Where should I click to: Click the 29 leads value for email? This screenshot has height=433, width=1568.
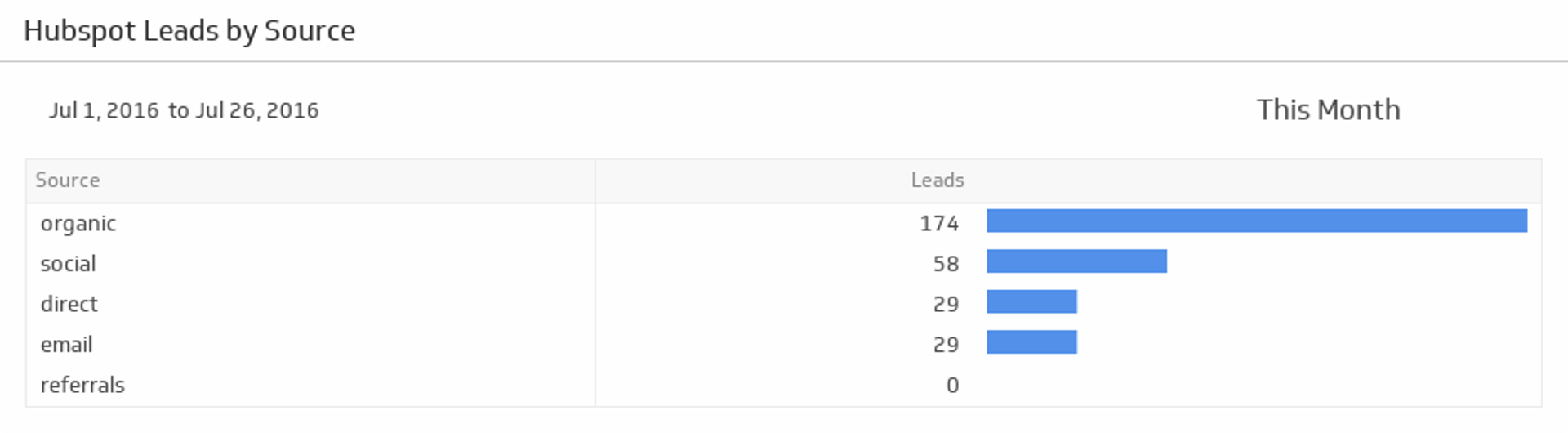[946, 345]
